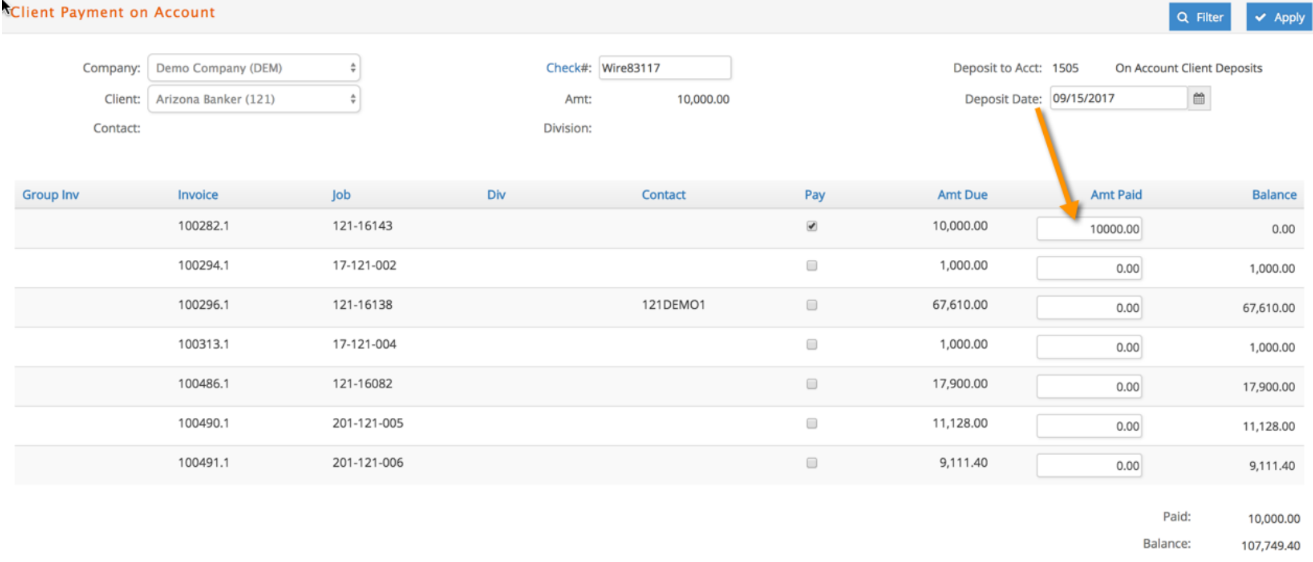
Task: Click job 201-121-005
Action: point(368,423)
